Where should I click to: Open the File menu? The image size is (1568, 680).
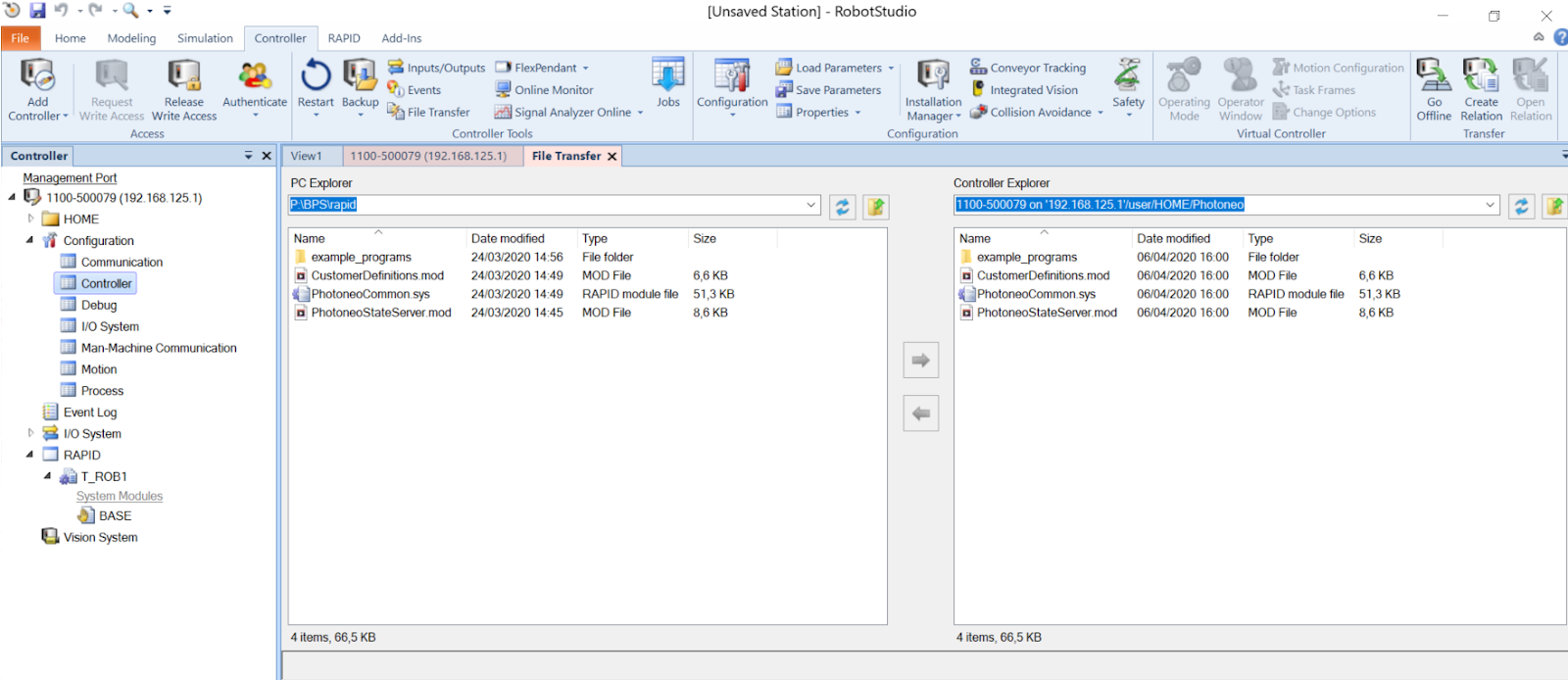21,38
